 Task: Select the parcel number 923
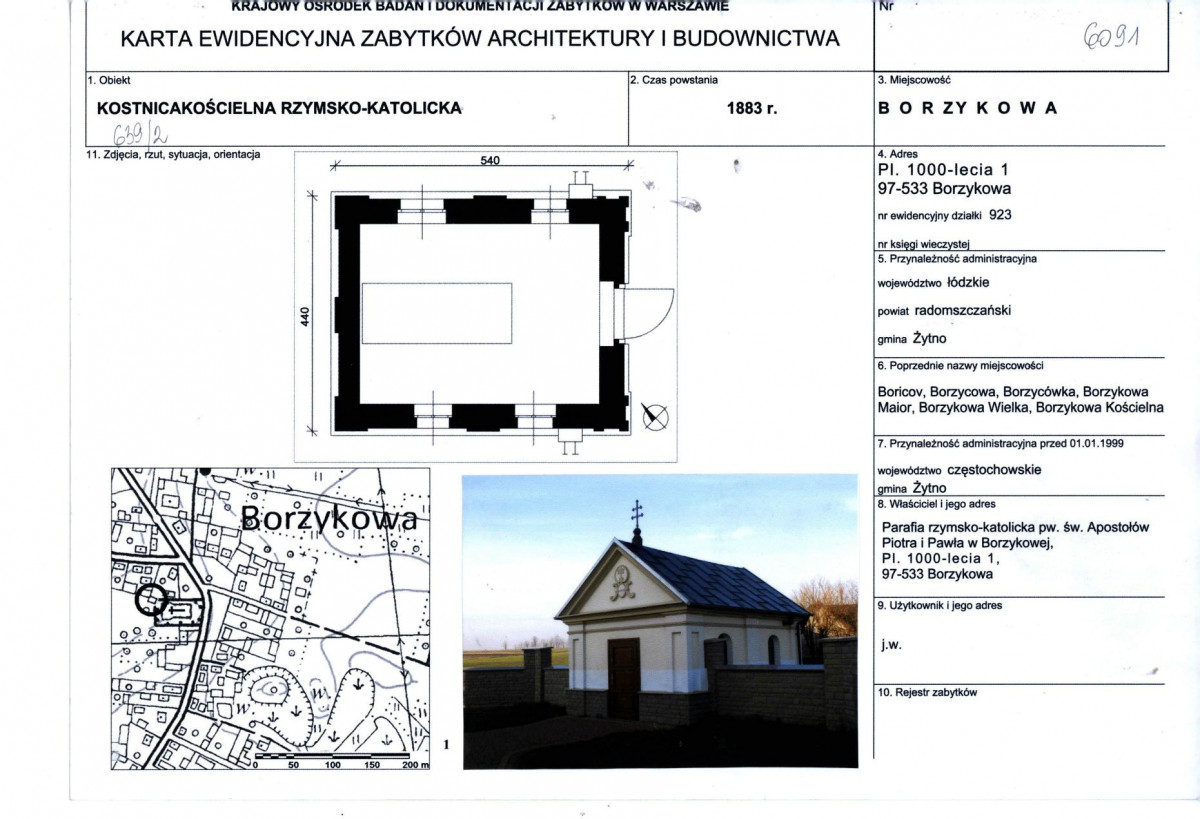click(1001, 213)
